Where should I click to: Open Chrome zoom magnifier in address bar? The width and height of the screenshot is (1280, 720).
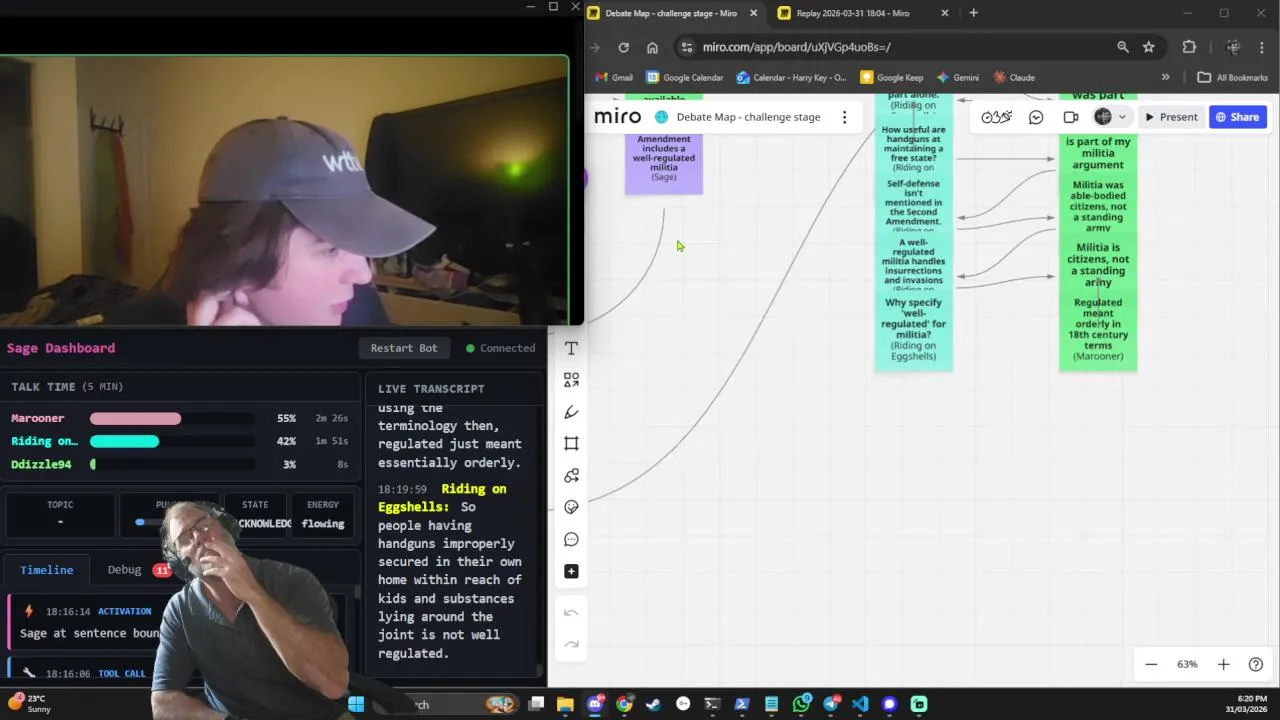pyautogui.click(x=1123, y=47)
